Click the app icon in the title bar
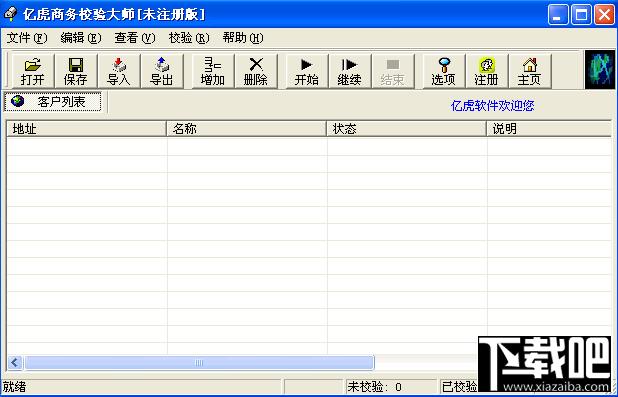 point(10,14)
